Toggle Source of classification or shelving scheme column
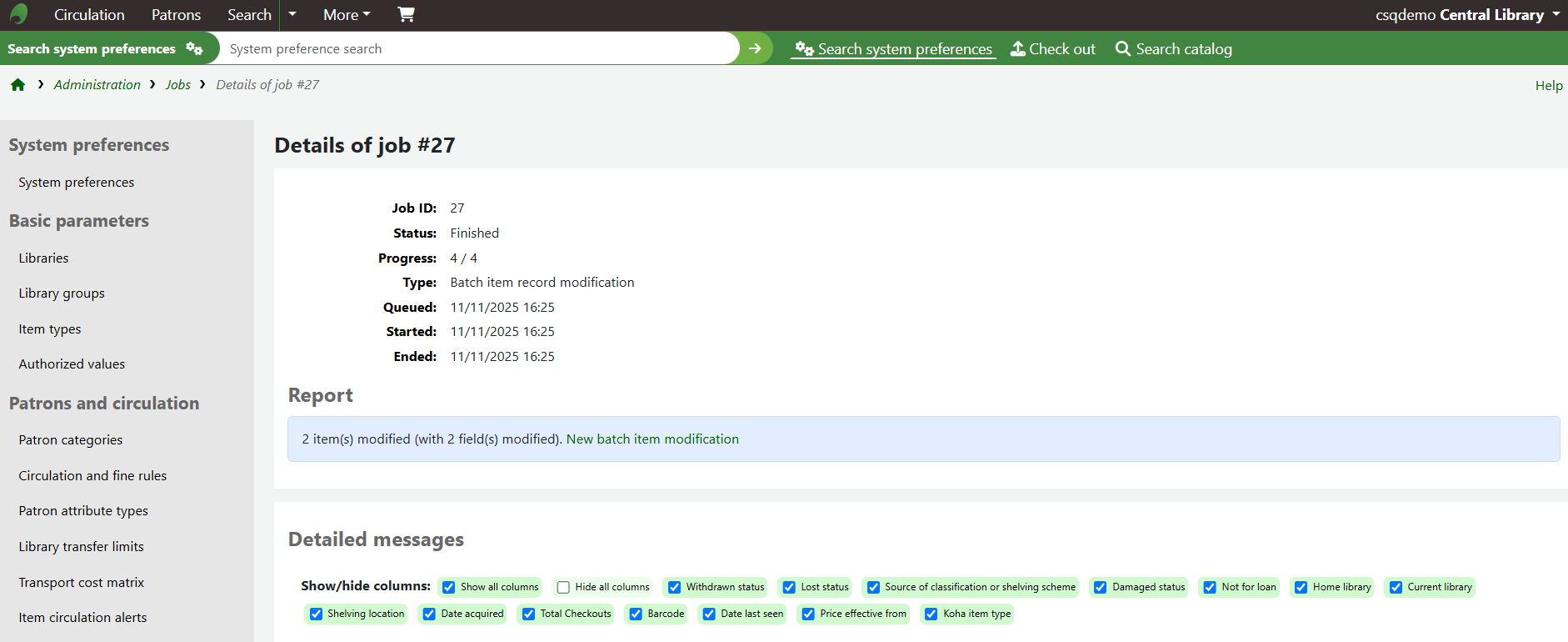Viewport: 1568px width, 642px height. click(x=873, y=587)
